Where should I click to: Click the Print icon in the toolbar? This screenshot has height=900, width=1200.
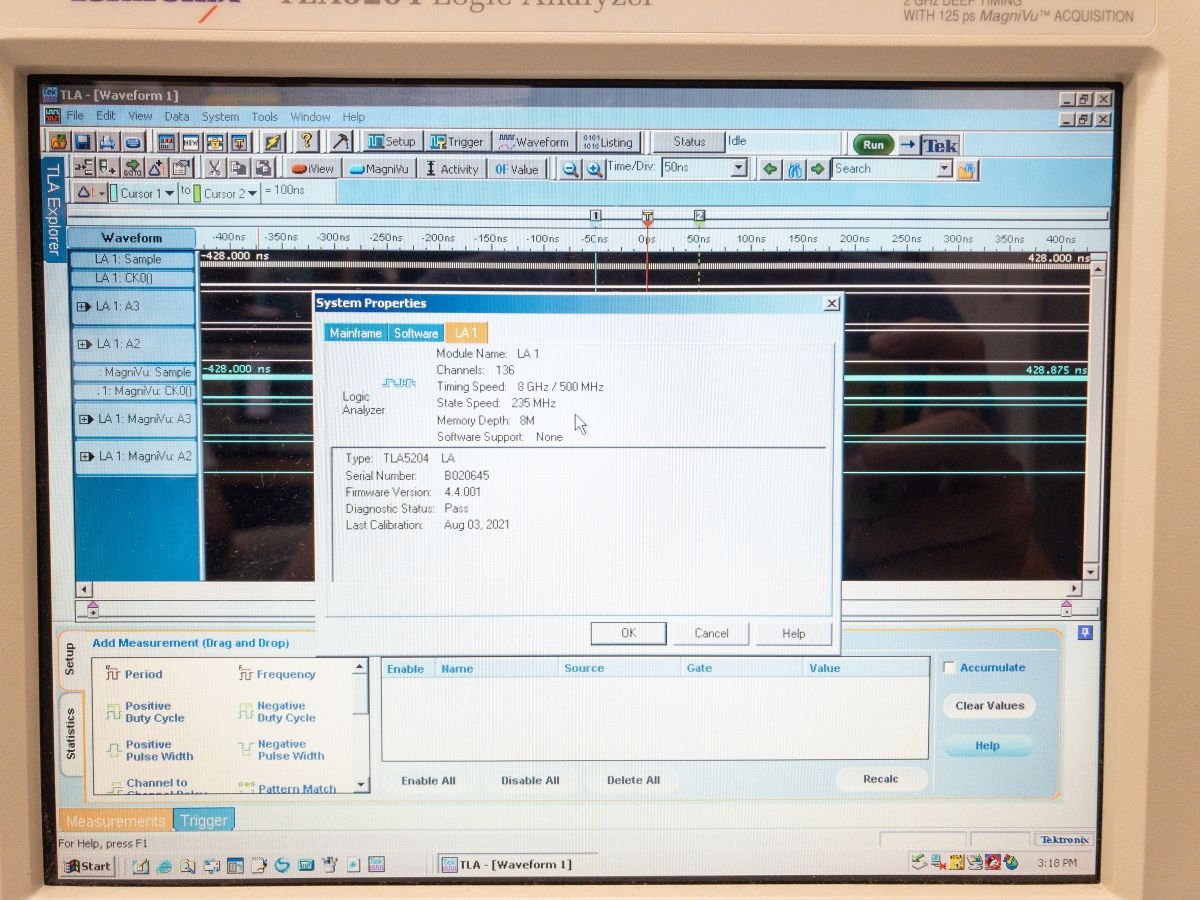[x=108, y=142]
